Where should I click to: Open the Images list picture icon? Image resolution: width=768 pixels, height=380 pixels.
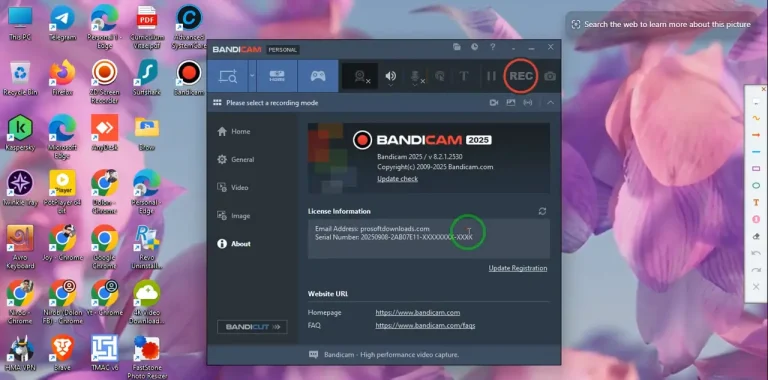coord(511,103)
